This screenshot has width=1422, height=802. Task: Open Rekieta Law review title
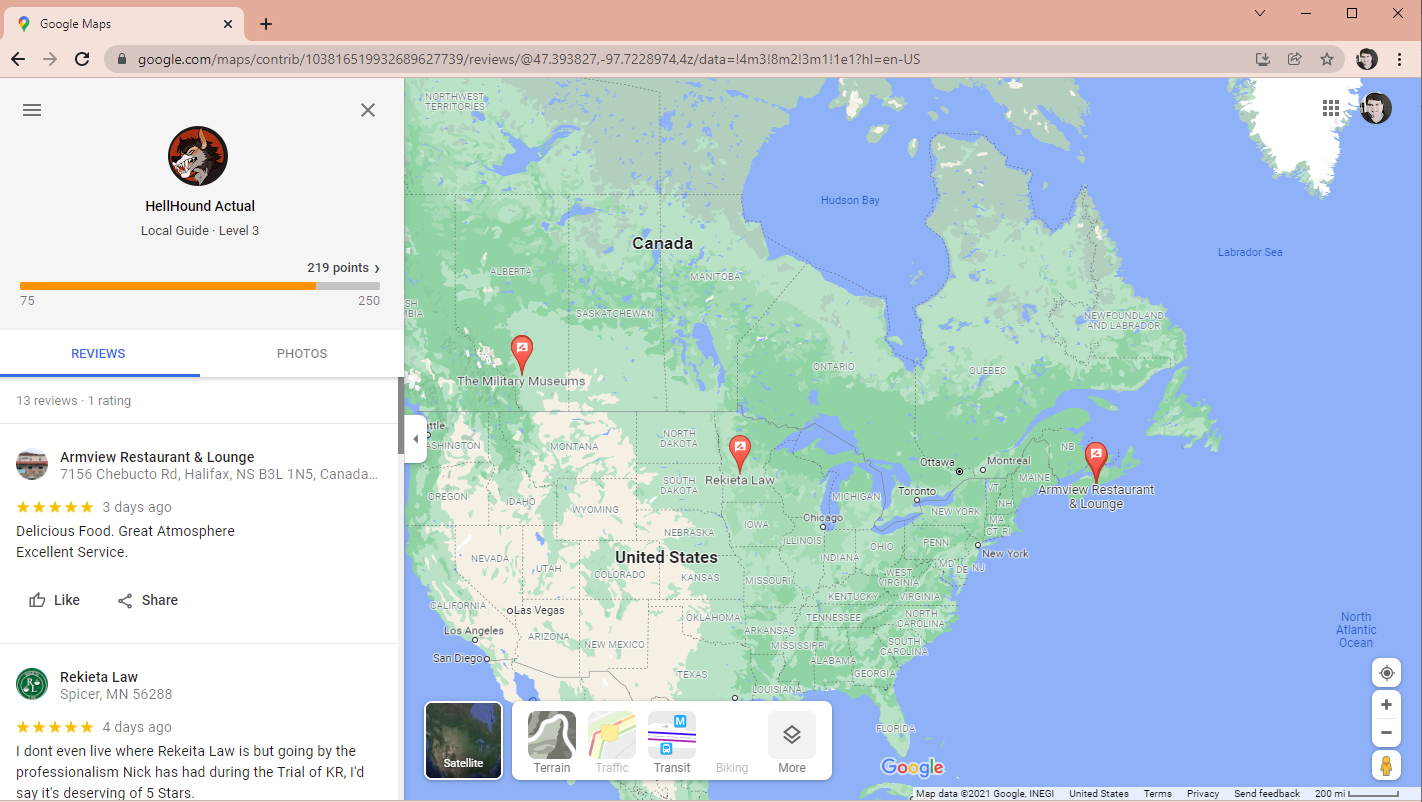coord(99,677)
